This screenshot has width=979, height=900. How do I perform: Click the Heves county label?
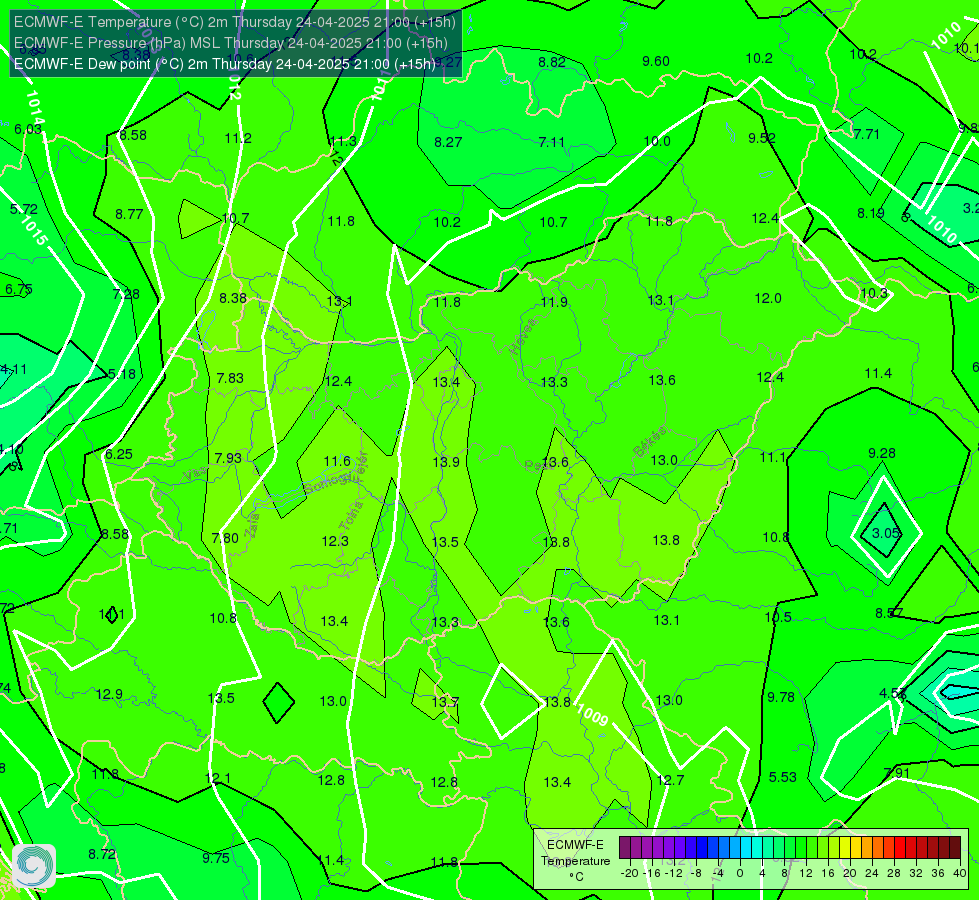pos(523,337)
